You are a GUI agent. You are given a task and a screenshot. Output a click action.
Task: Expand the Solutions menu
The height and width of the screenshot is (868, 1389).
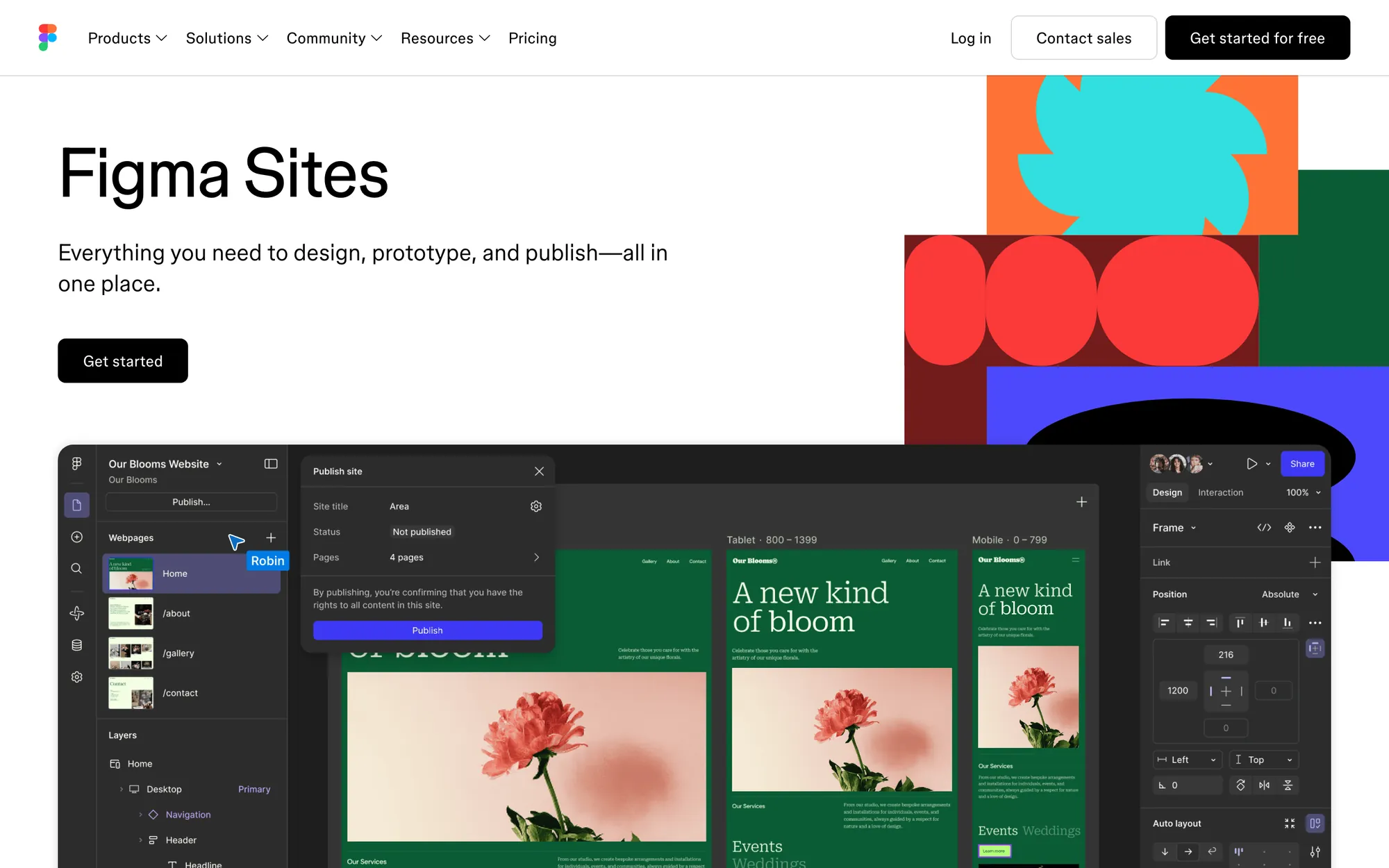(x=227, y=38)
